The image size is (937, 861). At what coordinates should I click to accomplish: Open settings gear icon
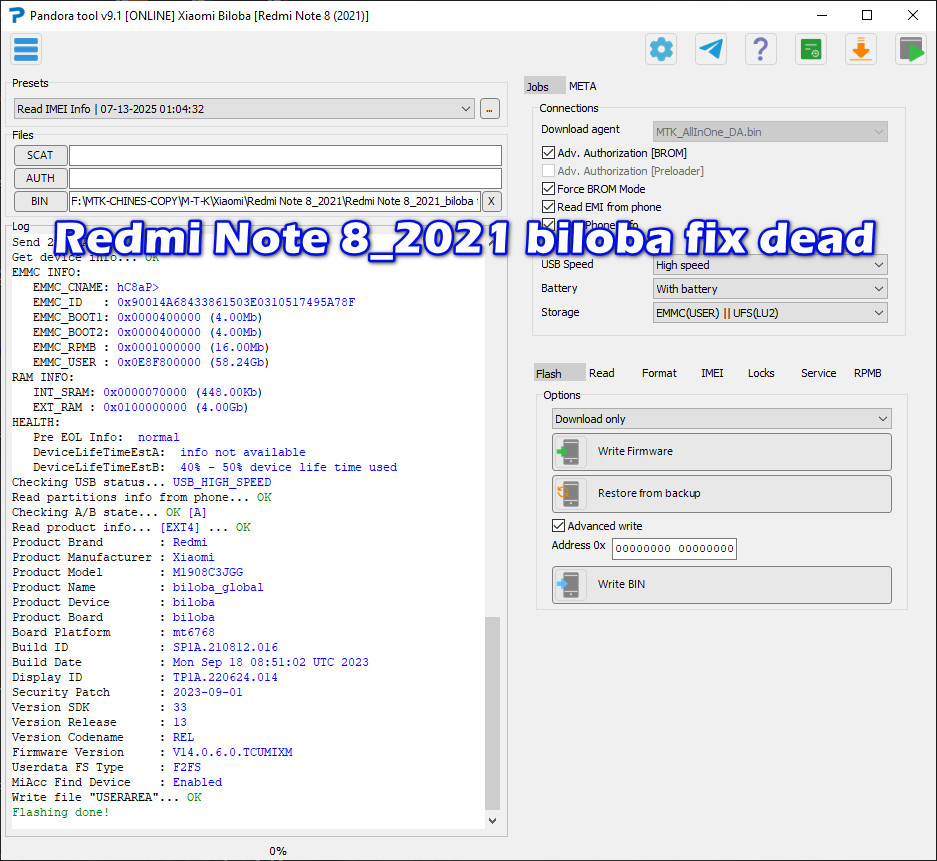[661, 49]
